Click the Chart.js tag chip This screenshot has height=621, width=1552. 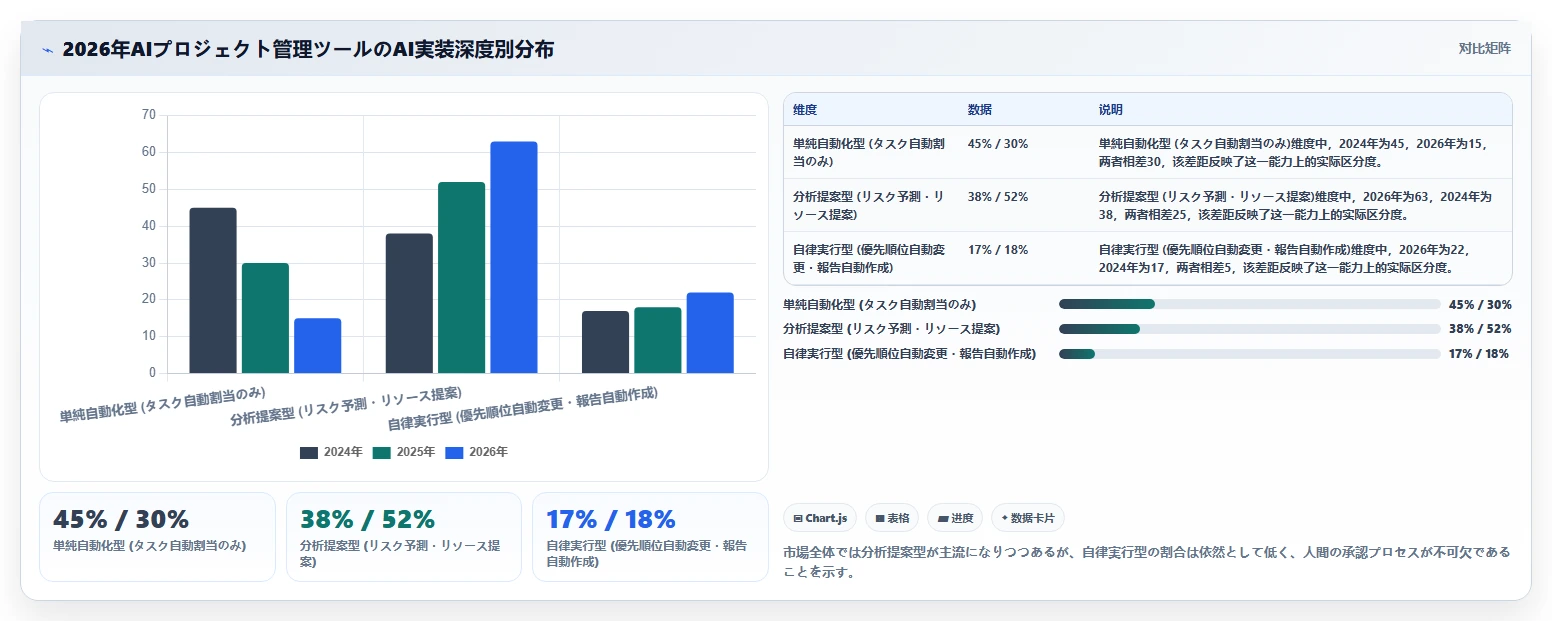820,518
